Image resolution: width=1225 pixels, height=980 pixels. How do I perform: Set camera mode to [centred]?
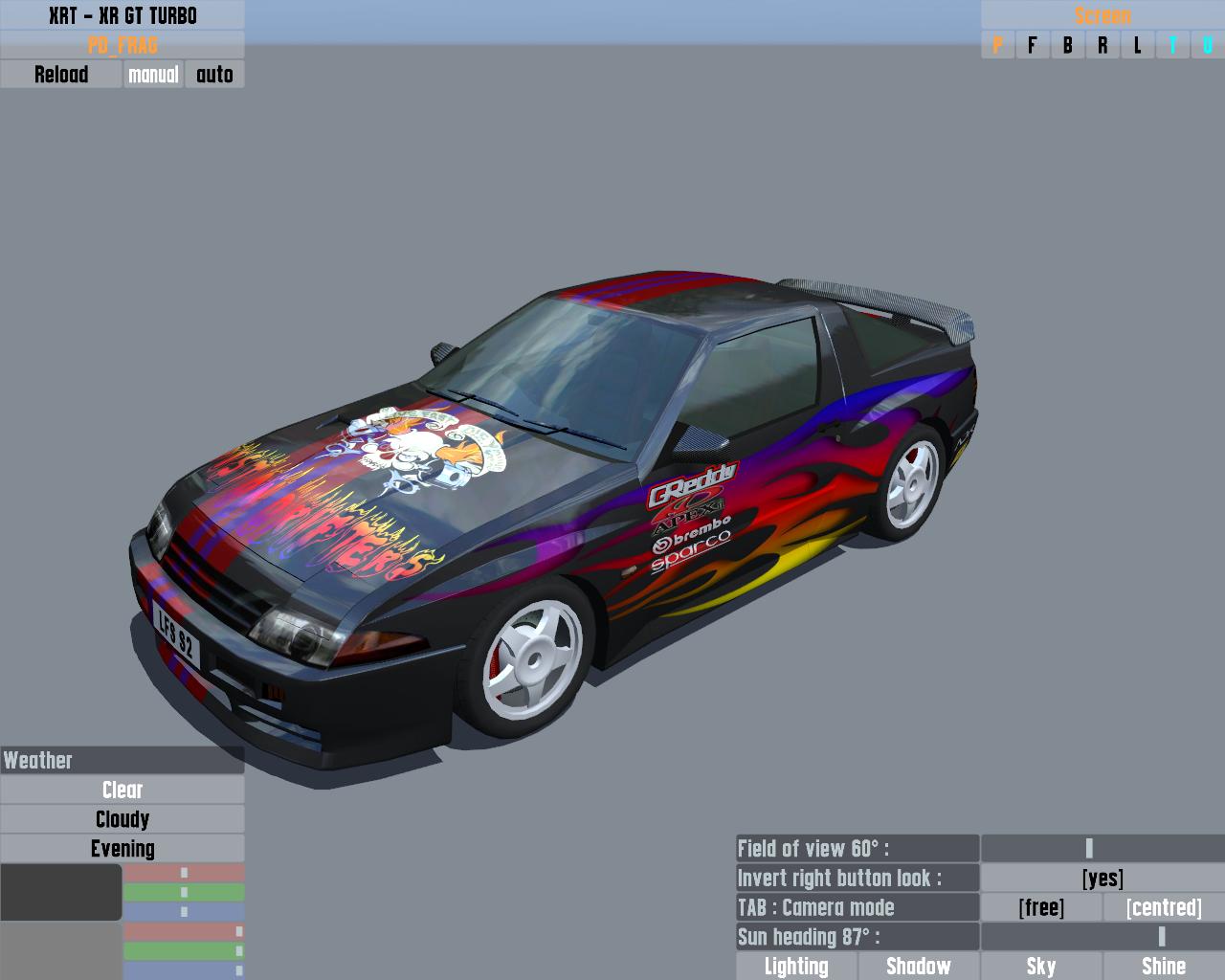[x=1164, y=907]
